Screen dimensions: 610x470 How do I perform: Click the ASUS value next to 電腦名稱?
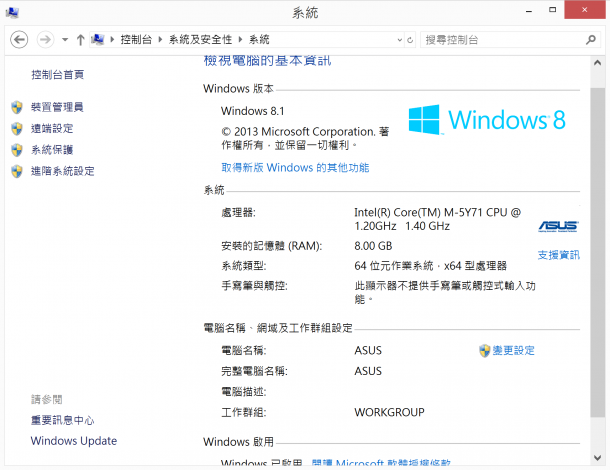tap(368, 351)
